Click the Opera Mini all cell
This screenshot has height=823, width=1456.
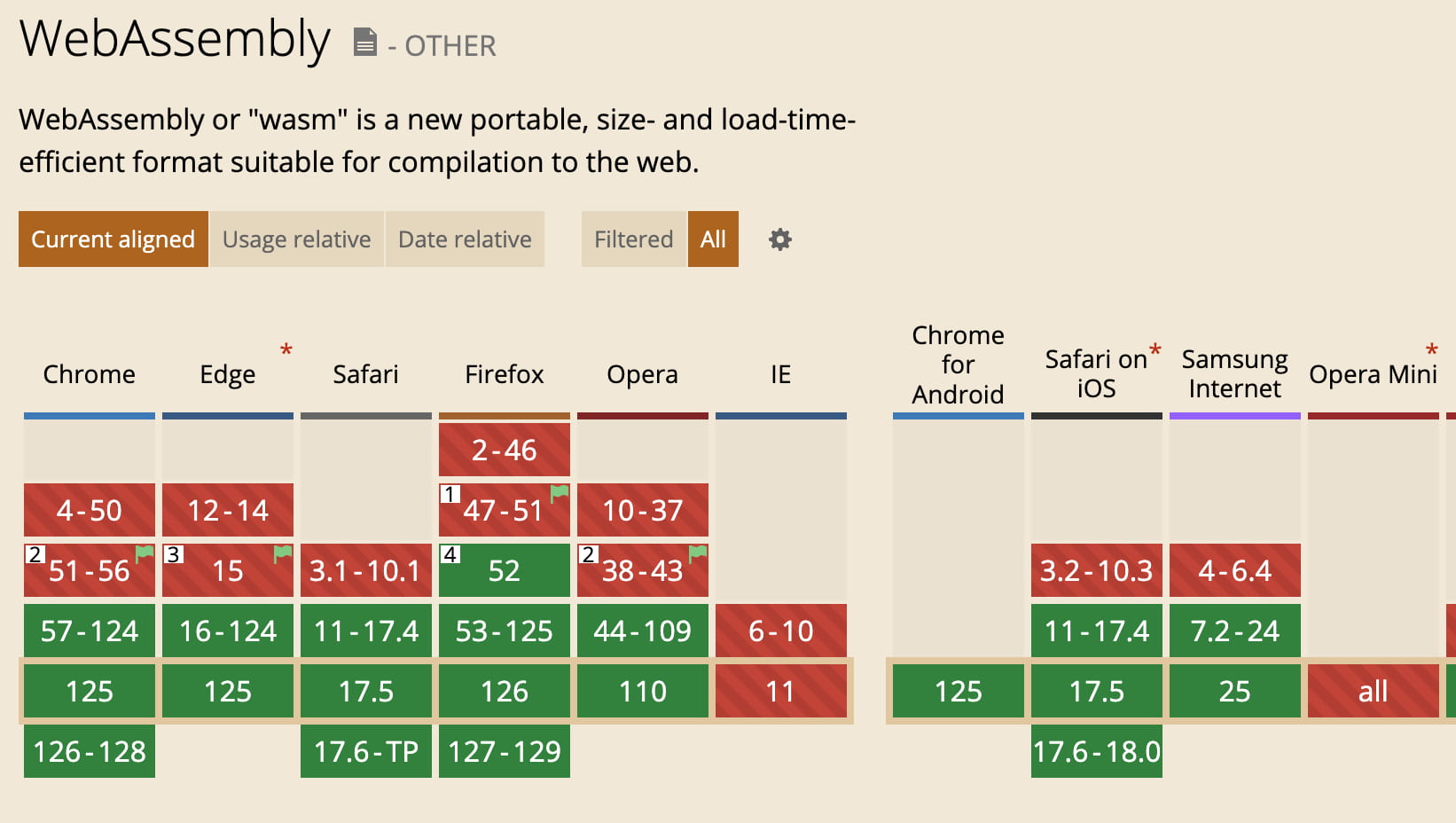click(1374, 691)
